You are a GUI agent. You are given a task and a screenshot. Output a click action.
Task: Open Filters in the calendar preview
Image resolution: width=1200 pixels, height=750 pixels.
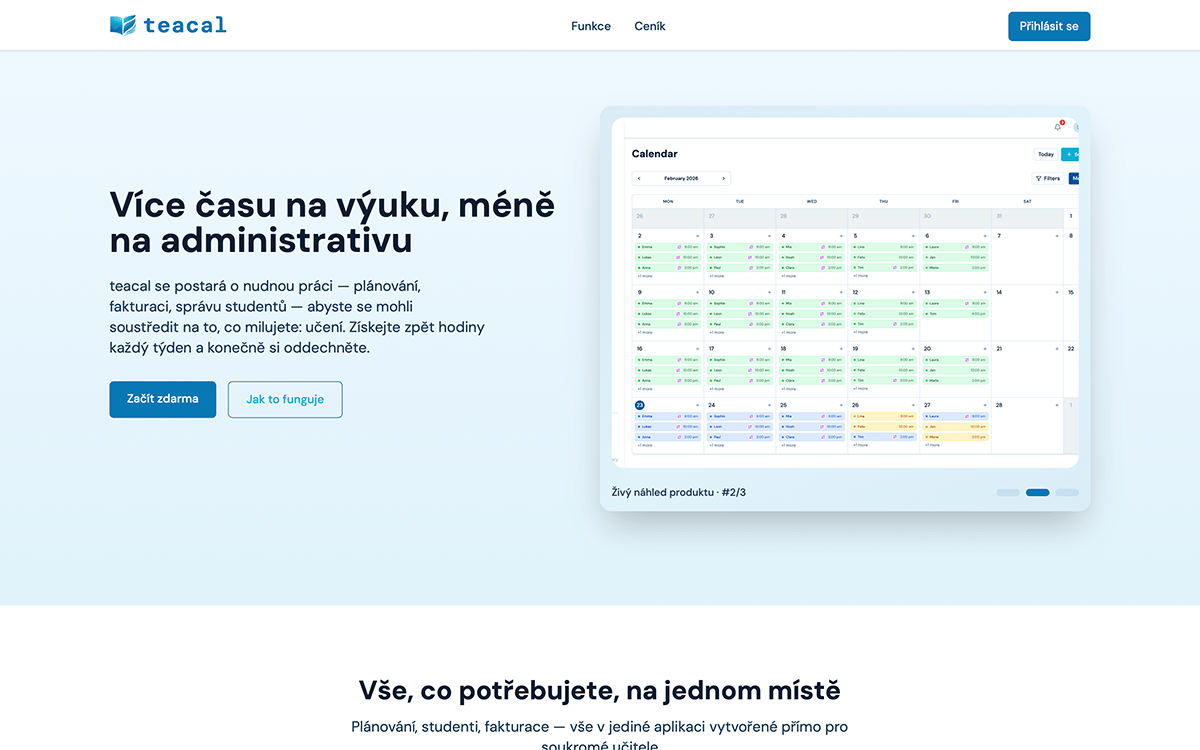1047,179
